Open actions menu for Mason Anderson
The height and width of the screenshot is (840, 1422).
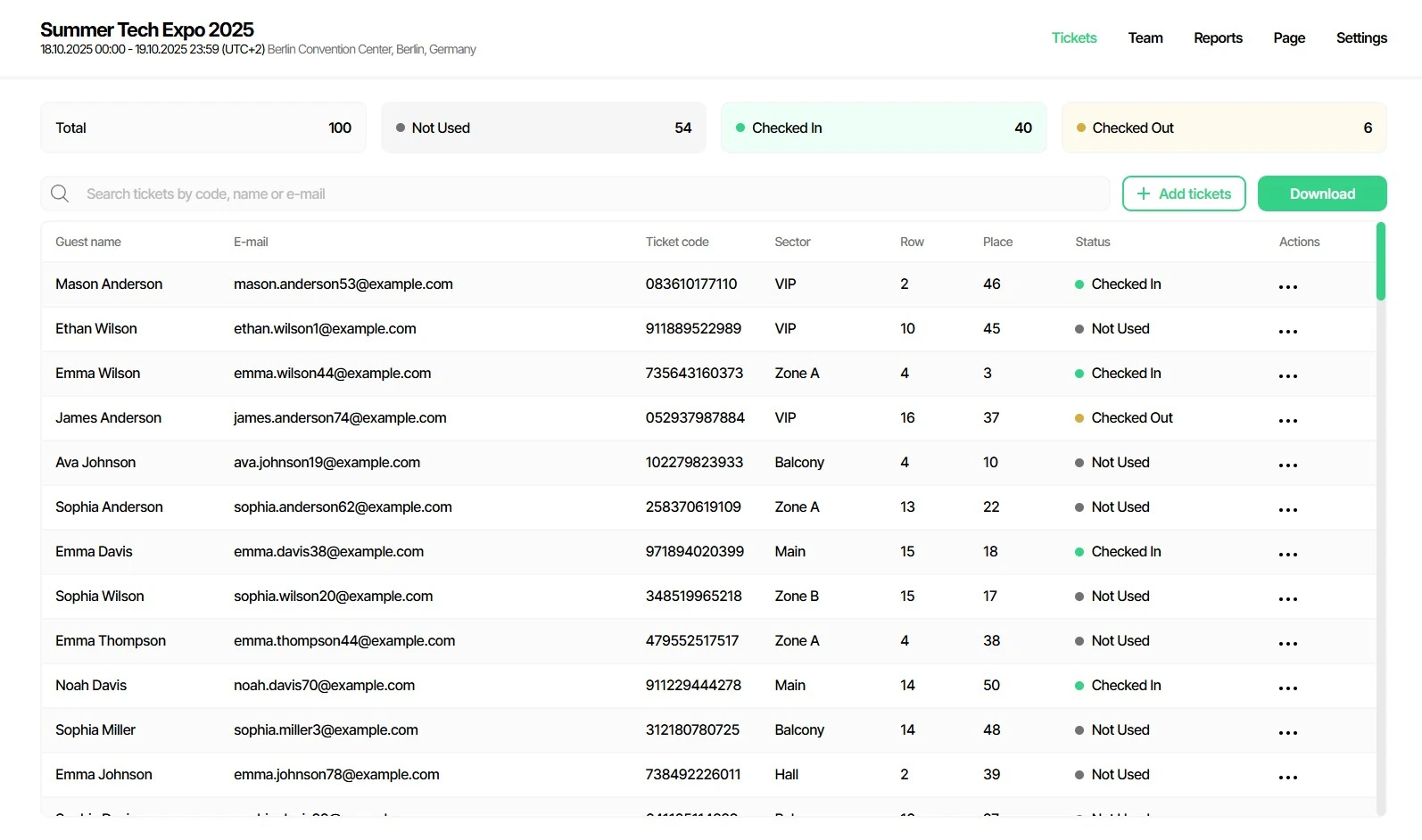[x=1287, y=286]
